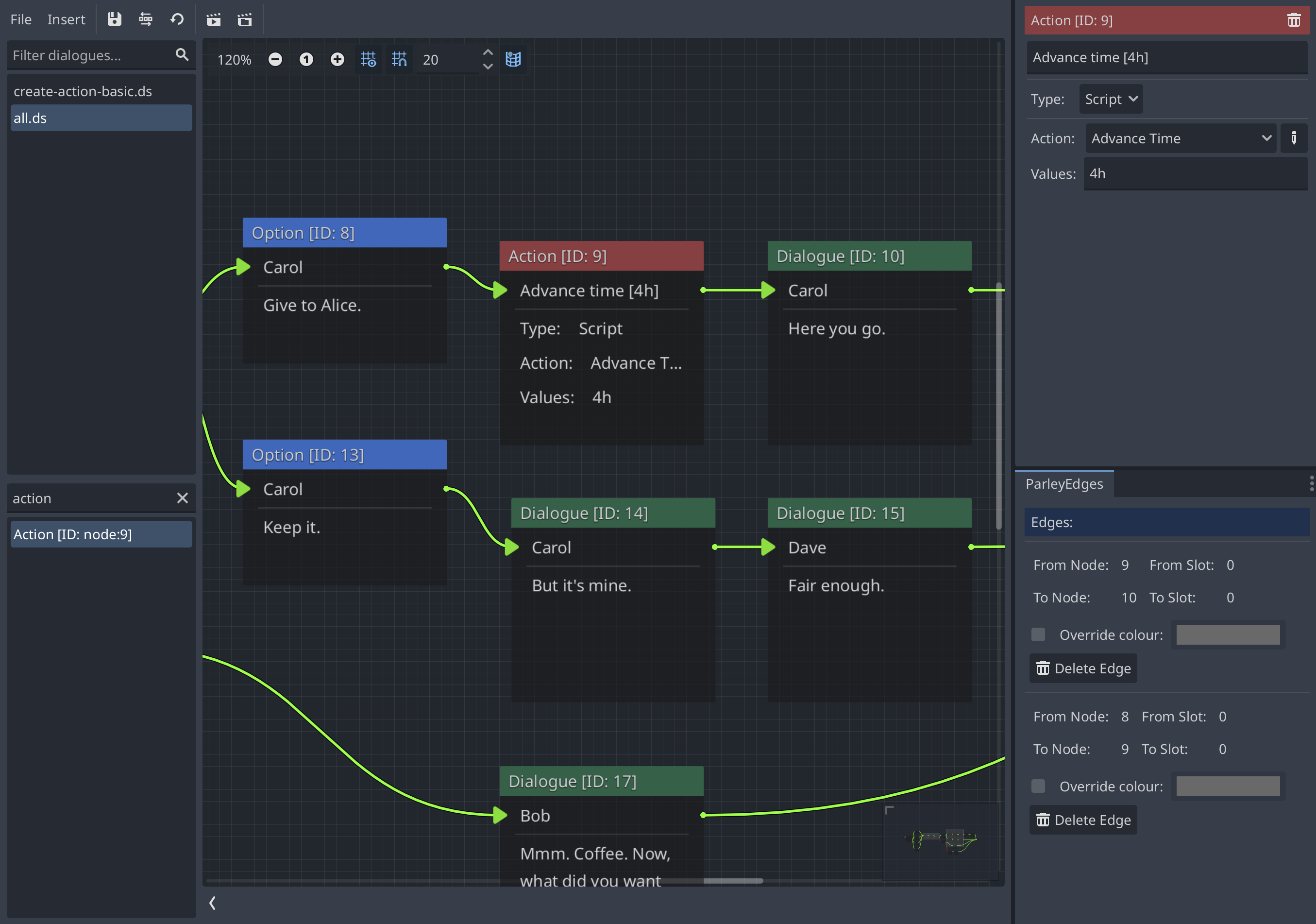This screenshot has height=924, width=1316.
Task: Open the Action dropdown showing Advance Time
Action: (x=1180, y=137)
